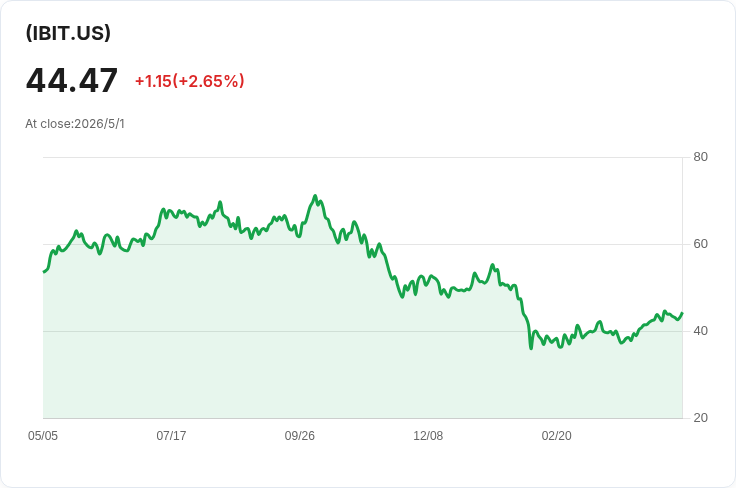This screenshot has width=736, height=488.
Task: Select the 20 label on price axis
Action: (x=700, y=418)
